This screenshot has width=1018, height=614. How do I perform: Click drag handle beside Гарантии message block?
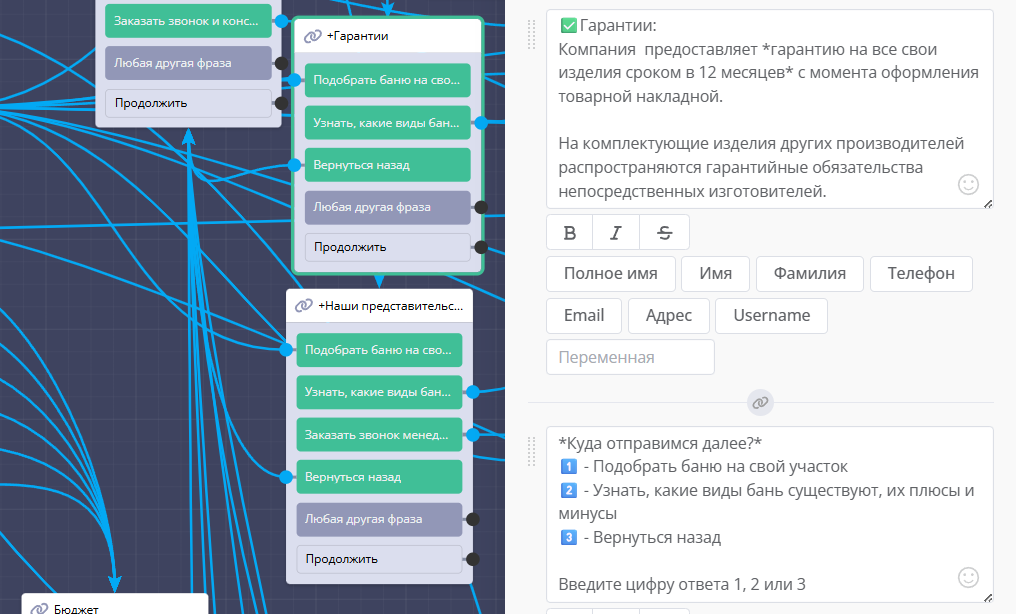[532, 34]
